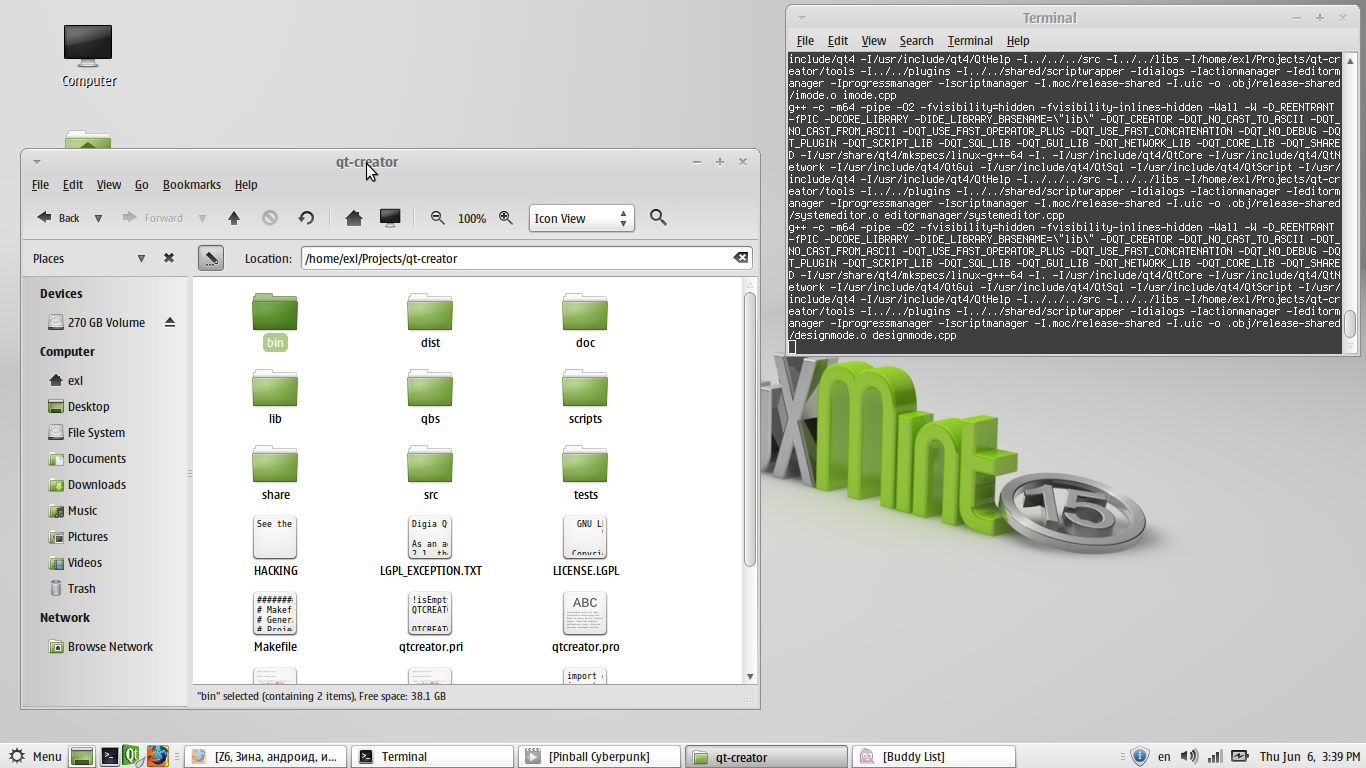Viewport: 1366px width, 768px height.
Task: Open the volume control in tray
Action: point(1190,756)
